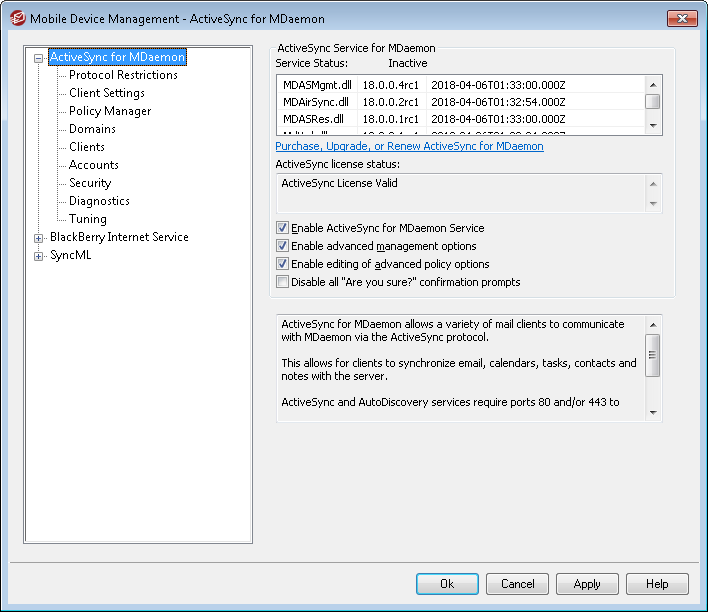This screenshot has height=612, width=708.
Task: Select SyncML tree item
Action: click(70, 255)
